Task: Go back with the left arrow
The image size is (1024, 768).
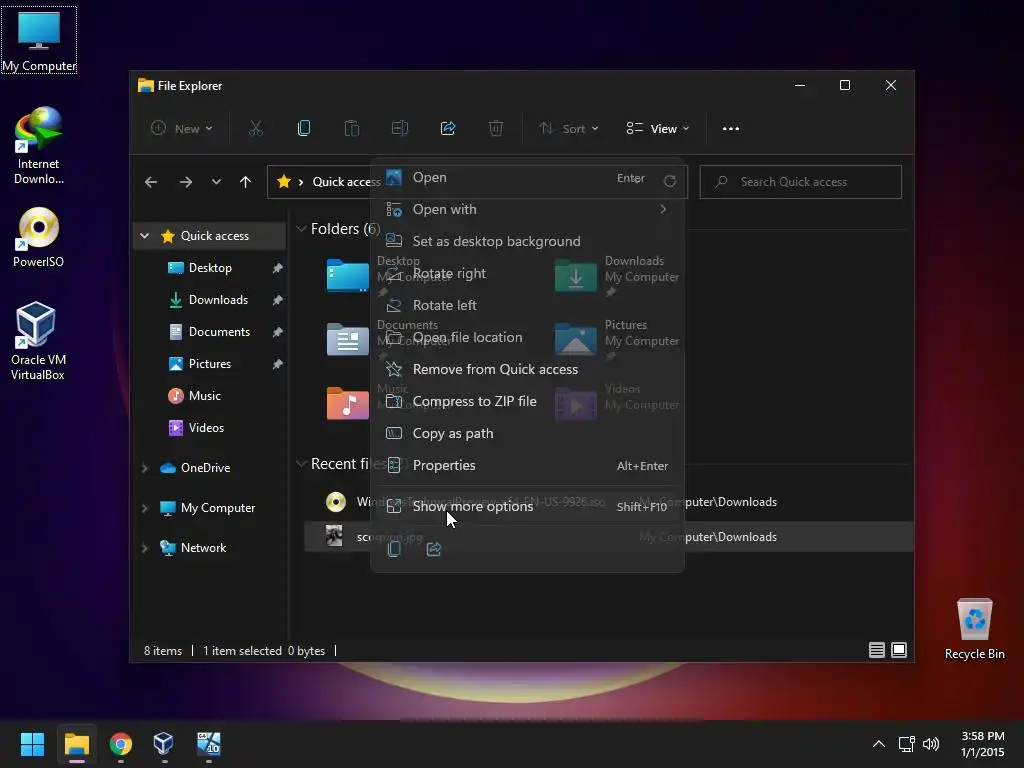Action: point(151,182)
